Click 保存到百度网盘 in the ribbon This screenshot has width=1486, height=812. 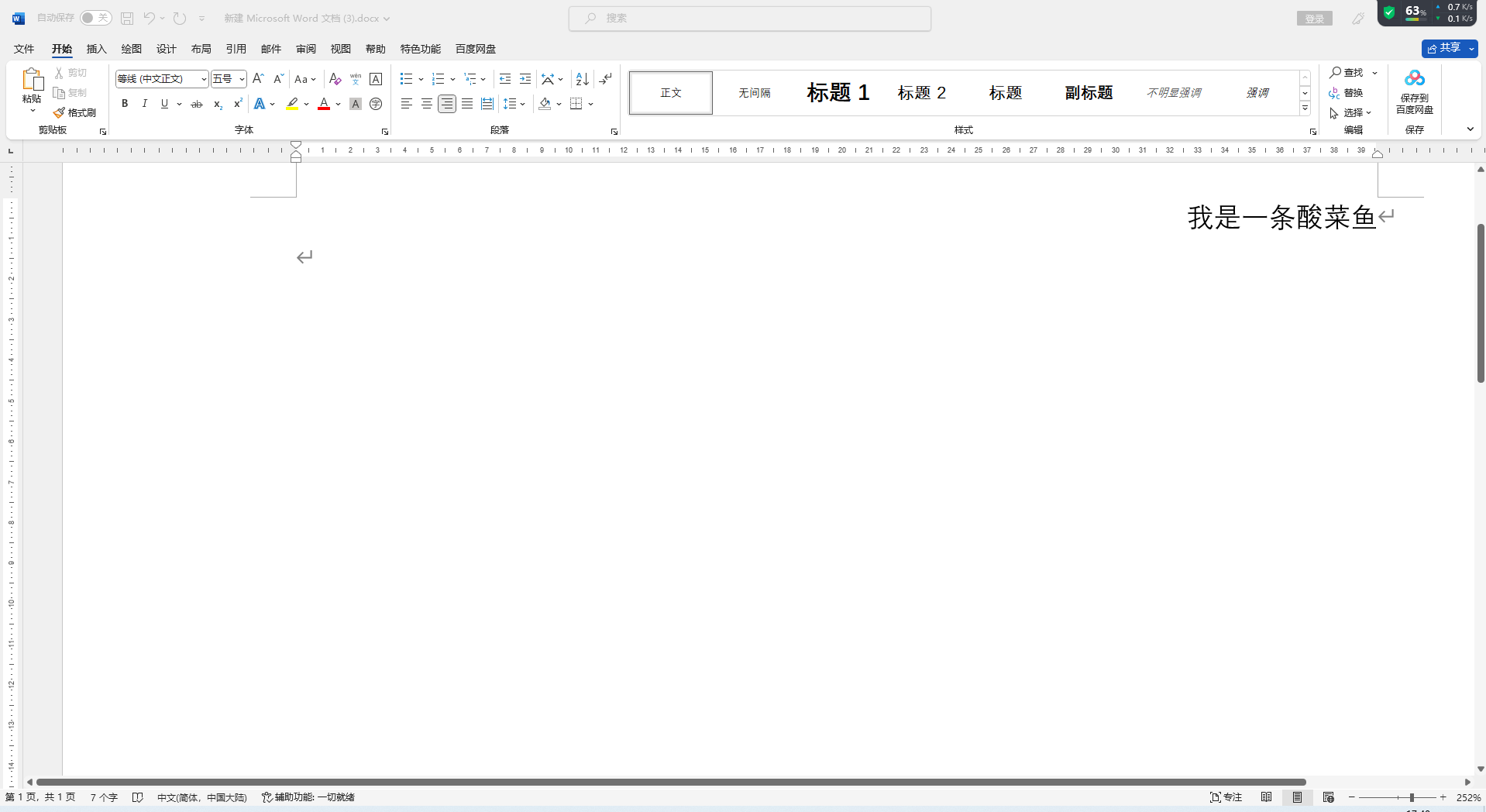(1414, 93)
